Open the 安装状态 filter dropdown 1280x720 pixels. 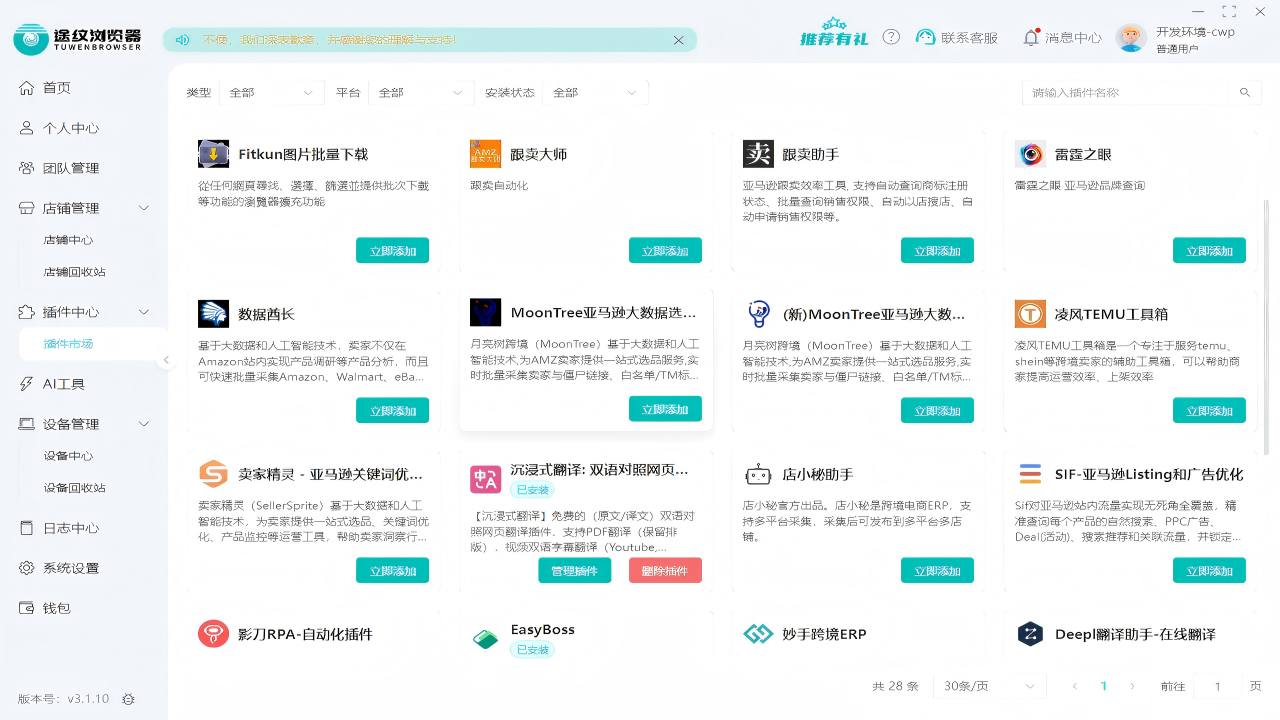click(x=594, y=91)
